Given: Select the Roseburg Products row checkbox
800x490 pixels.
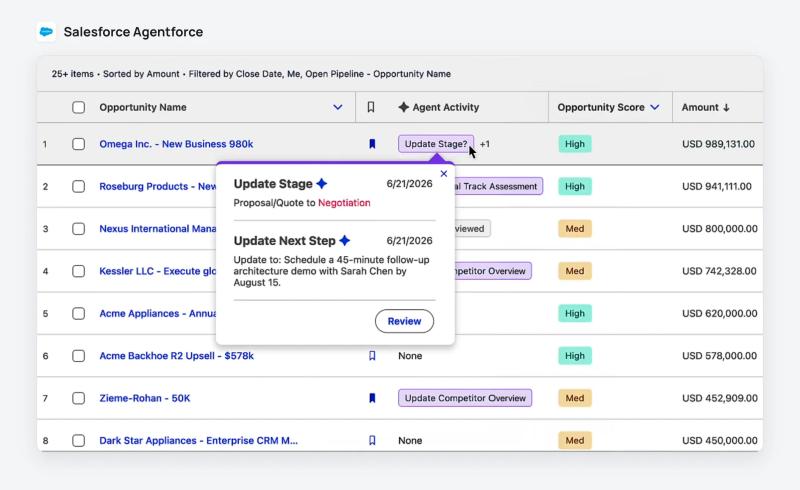Looking at the screenshot, I should coord(79,186).
